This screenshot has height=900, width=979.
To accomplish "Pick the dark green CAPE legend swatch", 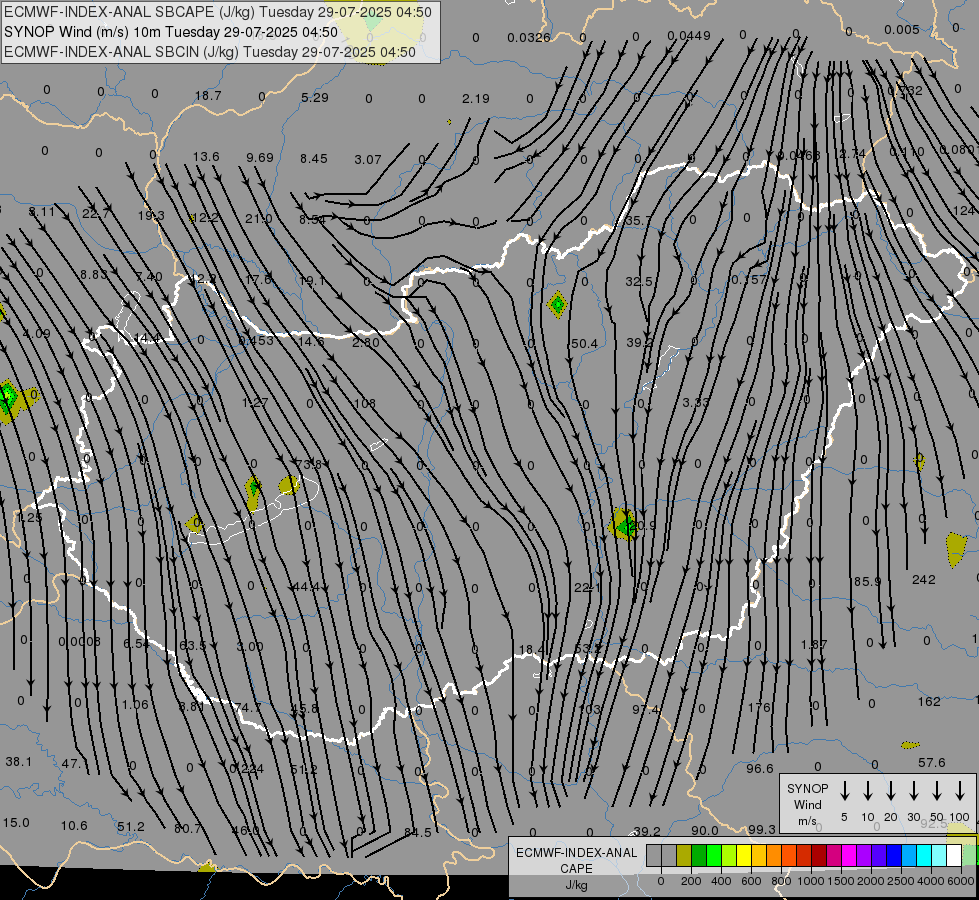I will (699, 856).
